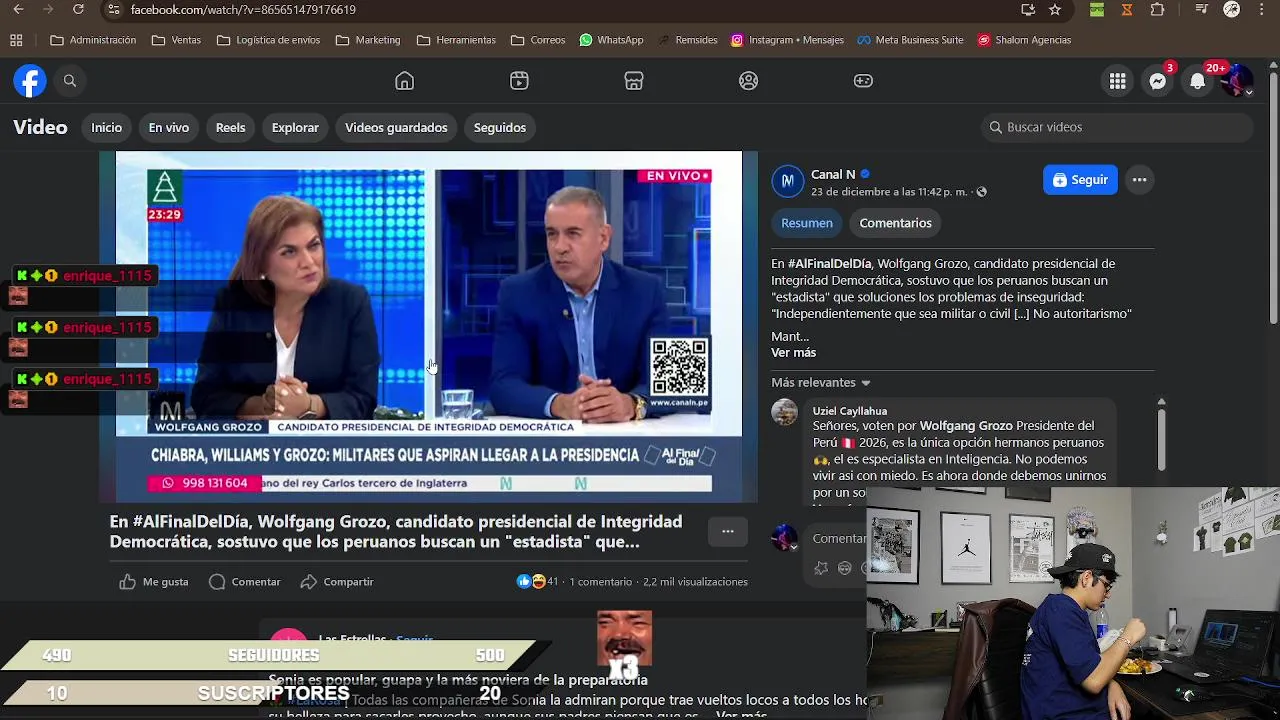This screenshot has height=720, width=1280.
Task: Open the Marketing bookmark folder
Action: [368, 40]
